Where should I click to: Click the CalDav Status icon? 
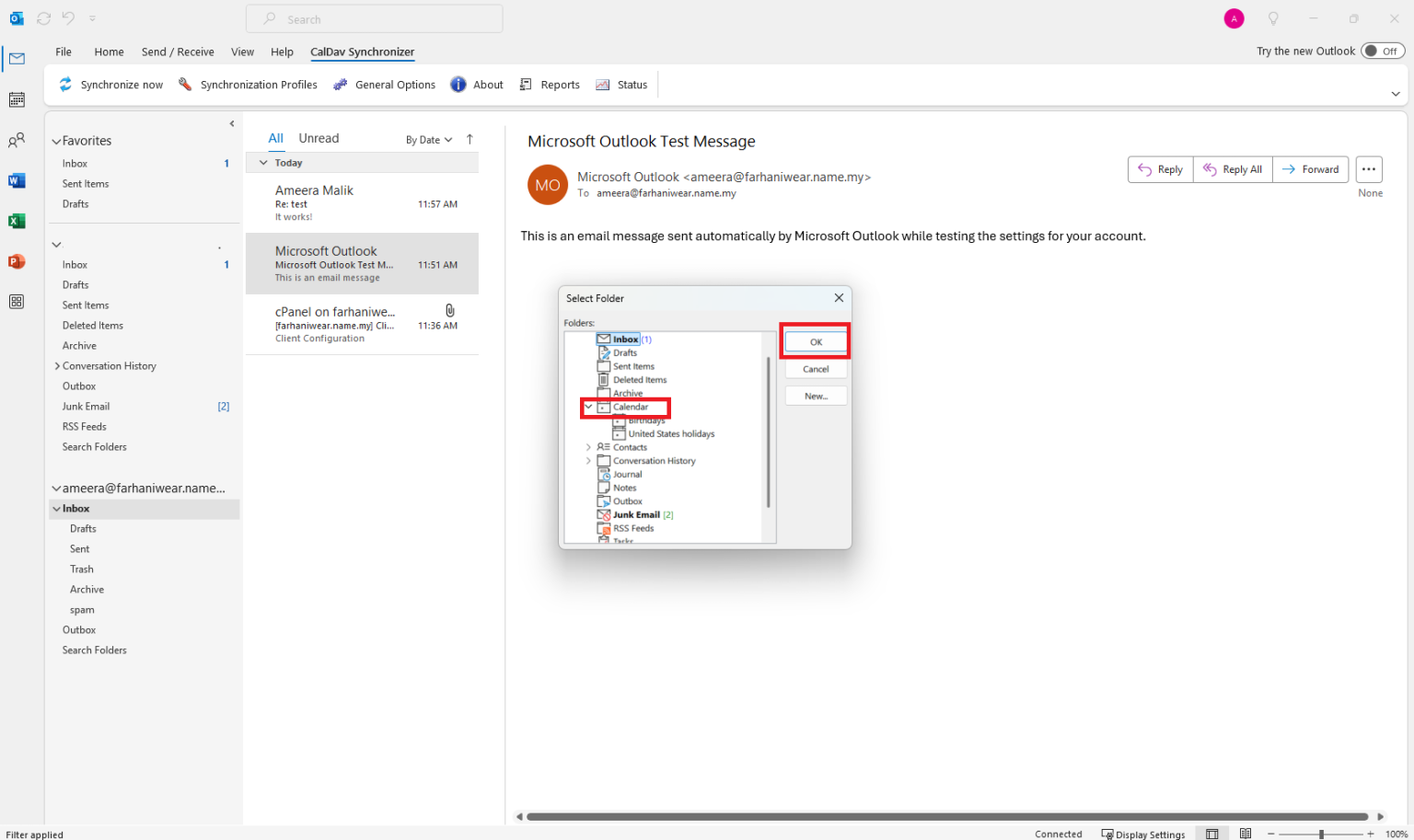[603, 84]
